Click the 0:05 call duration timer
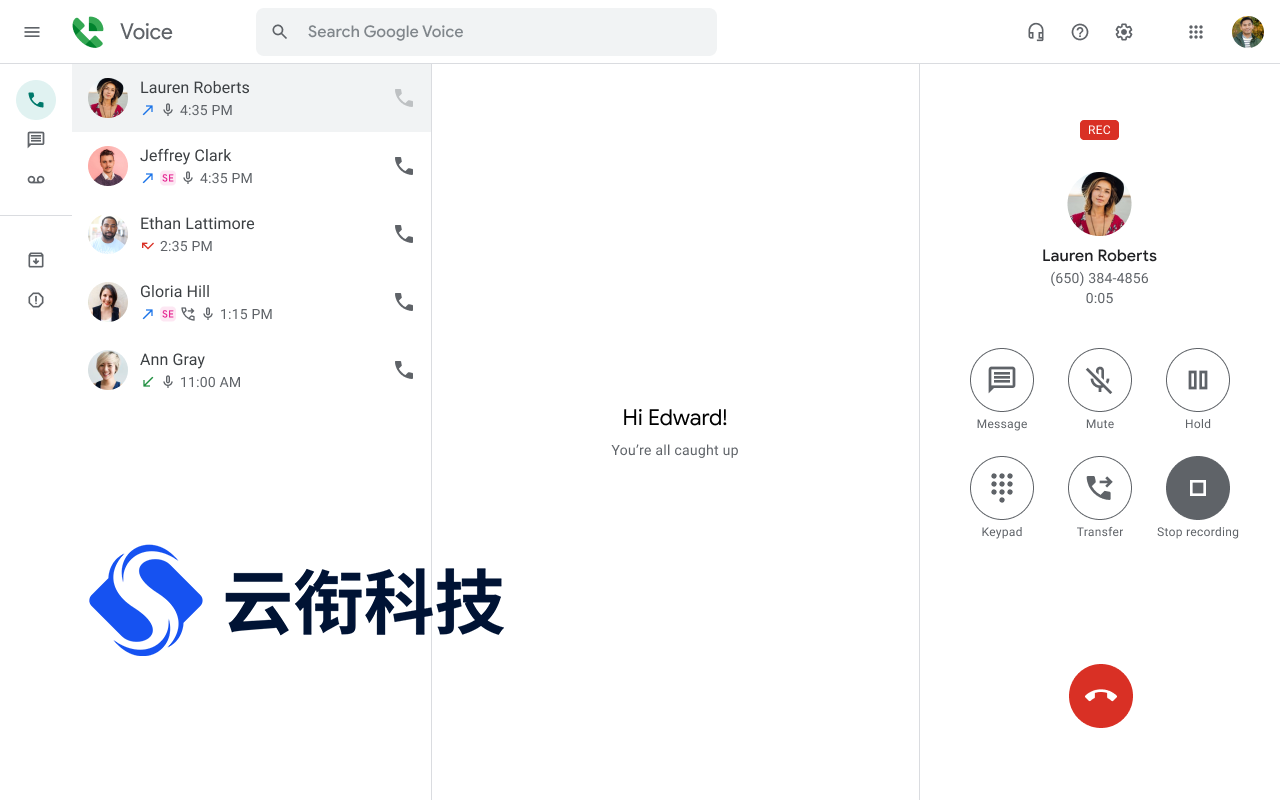 click(x=1099, y=298)
